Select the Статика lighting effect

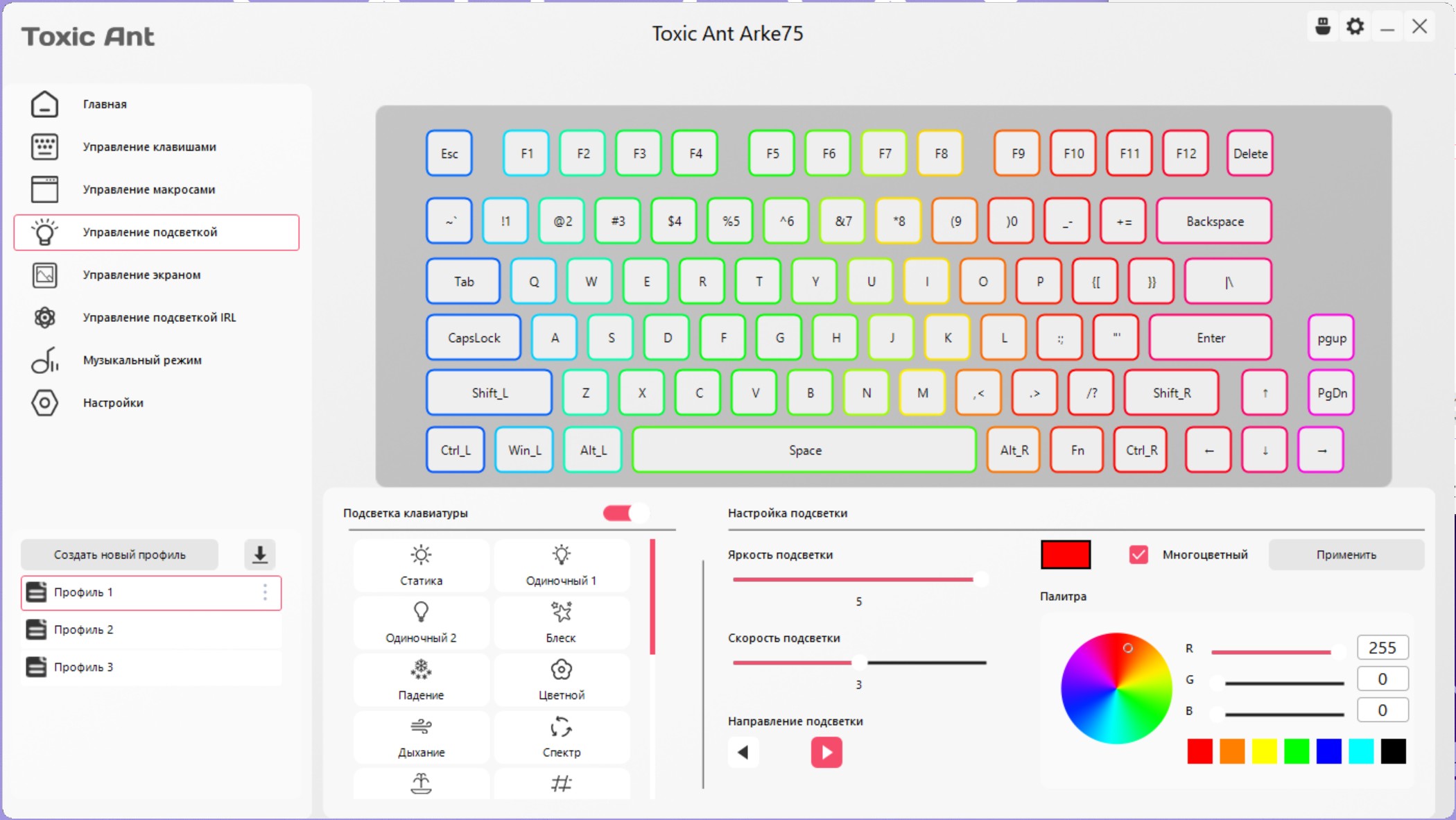[421, 566]
